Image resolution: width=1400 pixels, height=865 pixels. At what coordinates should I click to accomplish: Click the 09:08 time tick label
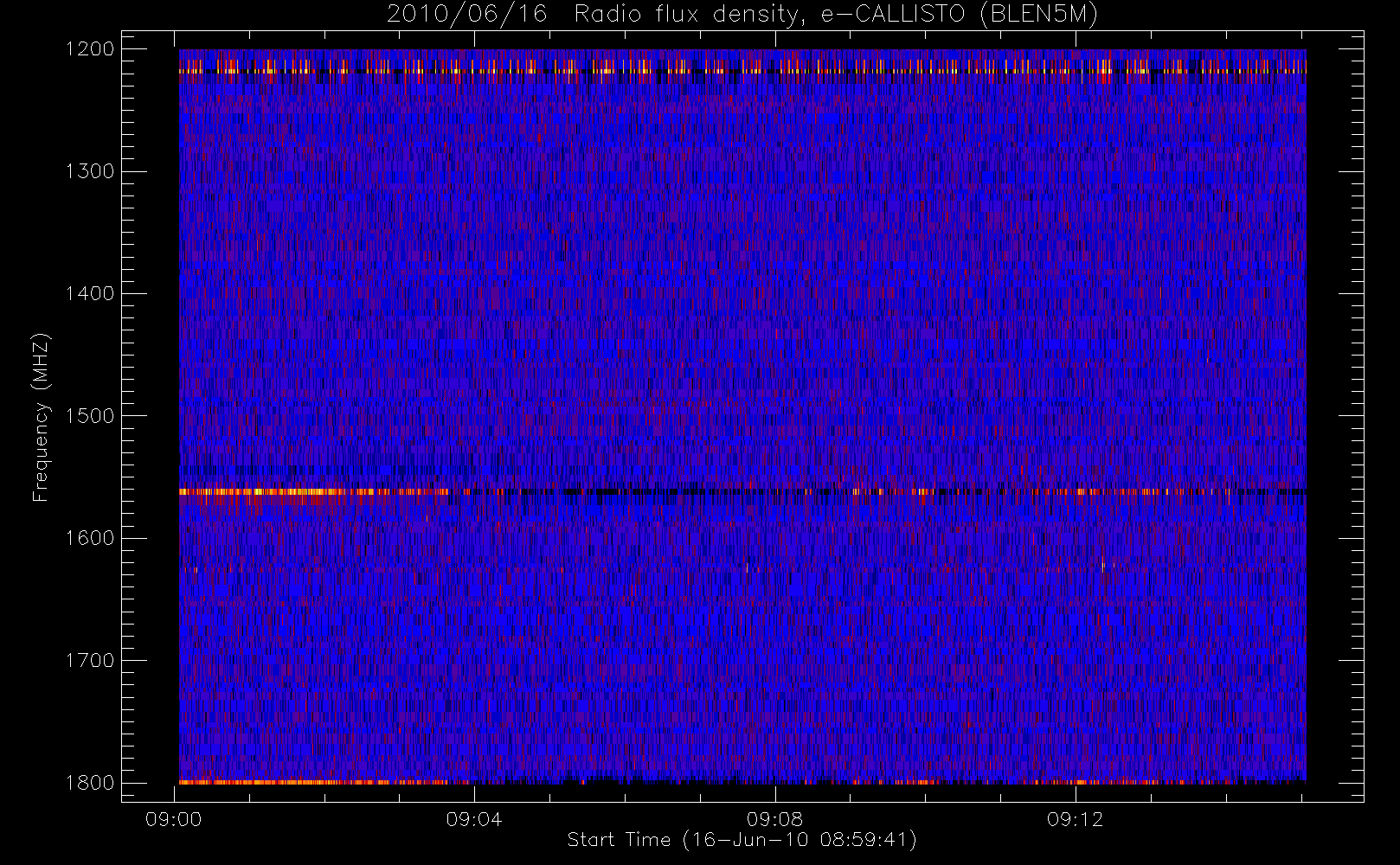pyautogui.click(x=775, y=819)
